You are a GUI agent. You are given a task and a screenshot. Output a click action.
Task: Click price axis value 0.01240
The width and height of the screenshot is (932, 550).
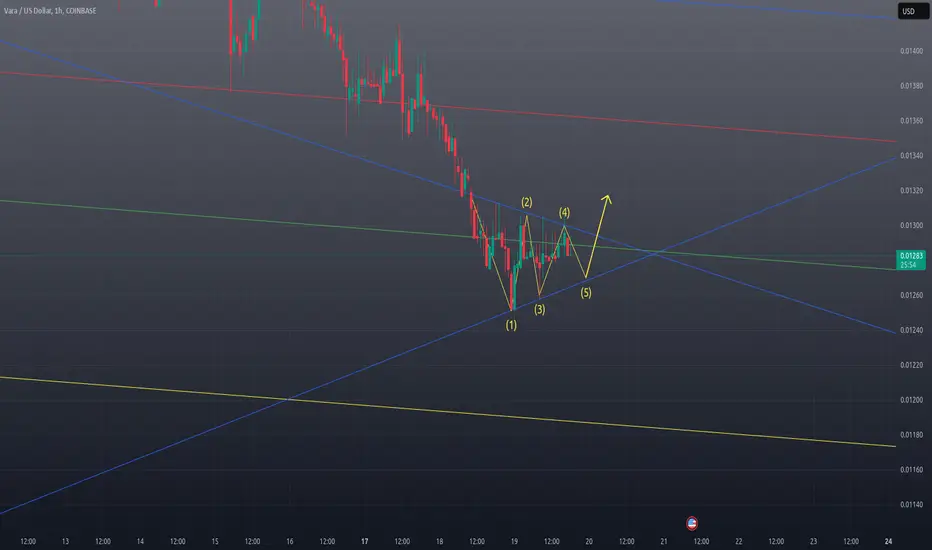pyautogui.click(x=911, y=330)
